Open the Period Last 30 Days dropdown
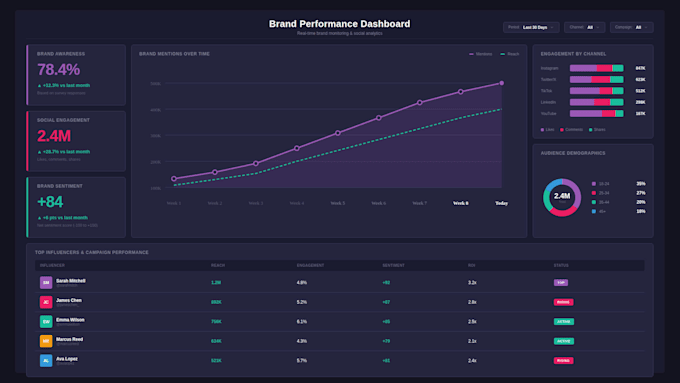This screenshot has width=680, height=383. (x=531, y=27)
